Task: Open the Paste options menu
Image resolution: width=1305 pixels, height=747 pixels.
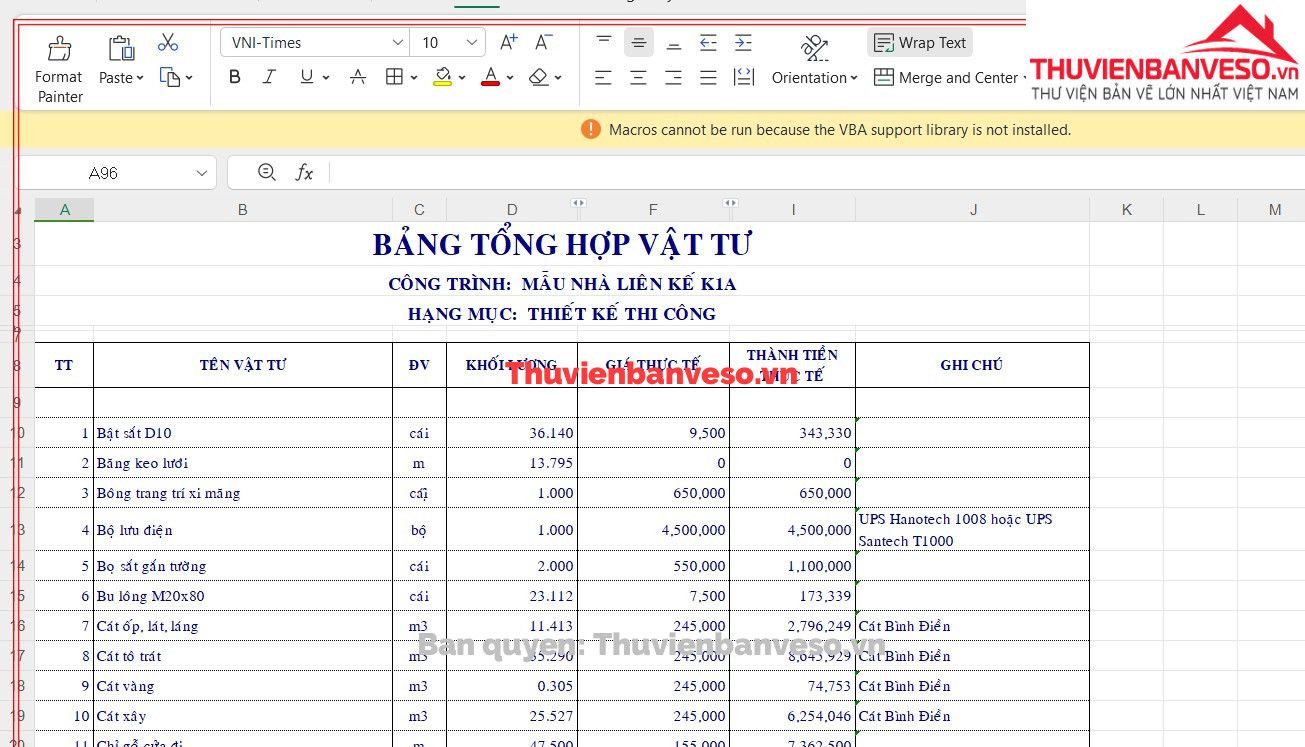Action: 122,77
